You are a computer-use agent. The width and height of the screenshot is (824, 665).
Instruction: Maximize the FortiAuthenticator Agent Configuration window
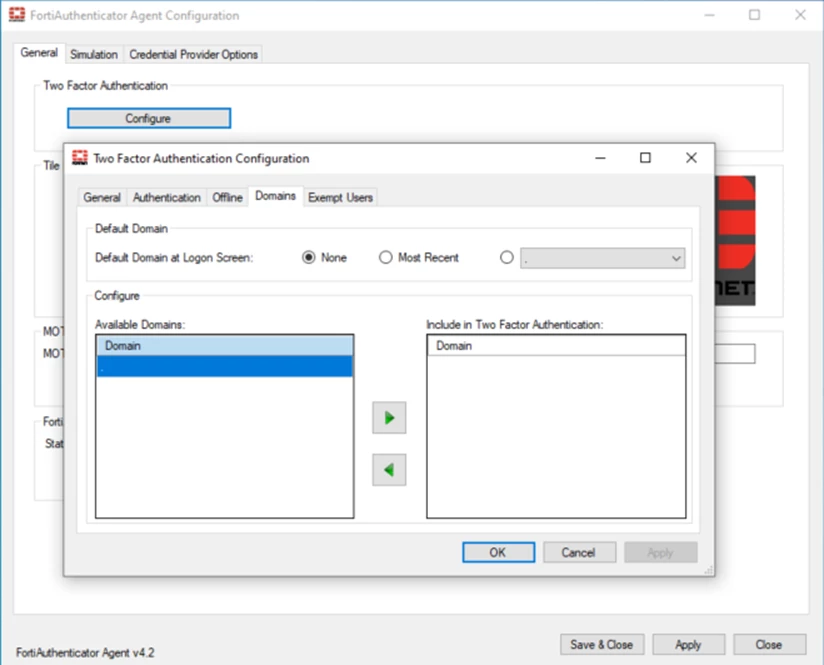point(755,15)
